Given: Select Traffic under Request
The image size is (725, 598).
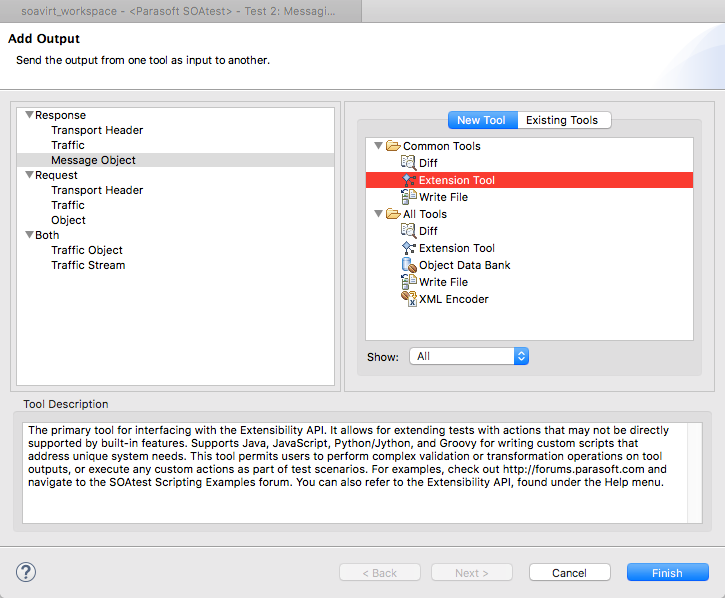Looking at the screenshot, I should pos(68,205).
